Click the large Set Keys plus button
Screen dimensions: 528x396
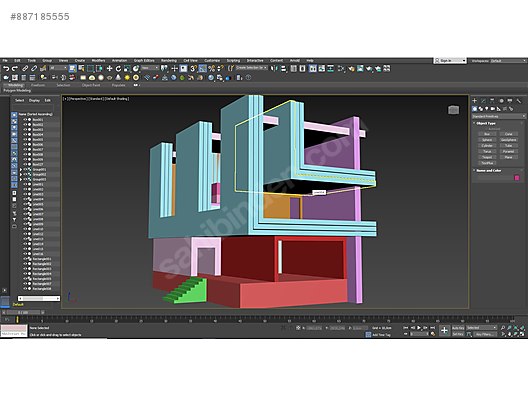[x=444, y=331]
